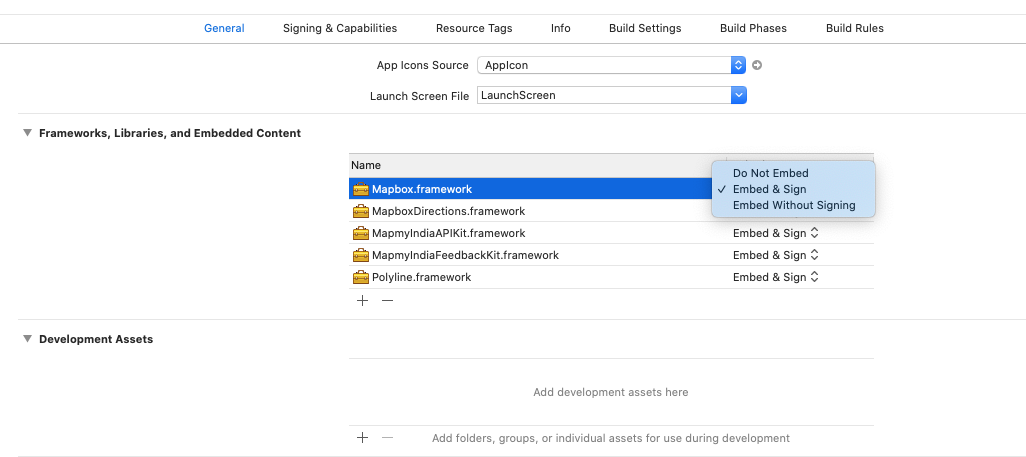Open the App Icons Source dropdown
This screenshot has height=457, width=1026.
click(x=739, y=65)
